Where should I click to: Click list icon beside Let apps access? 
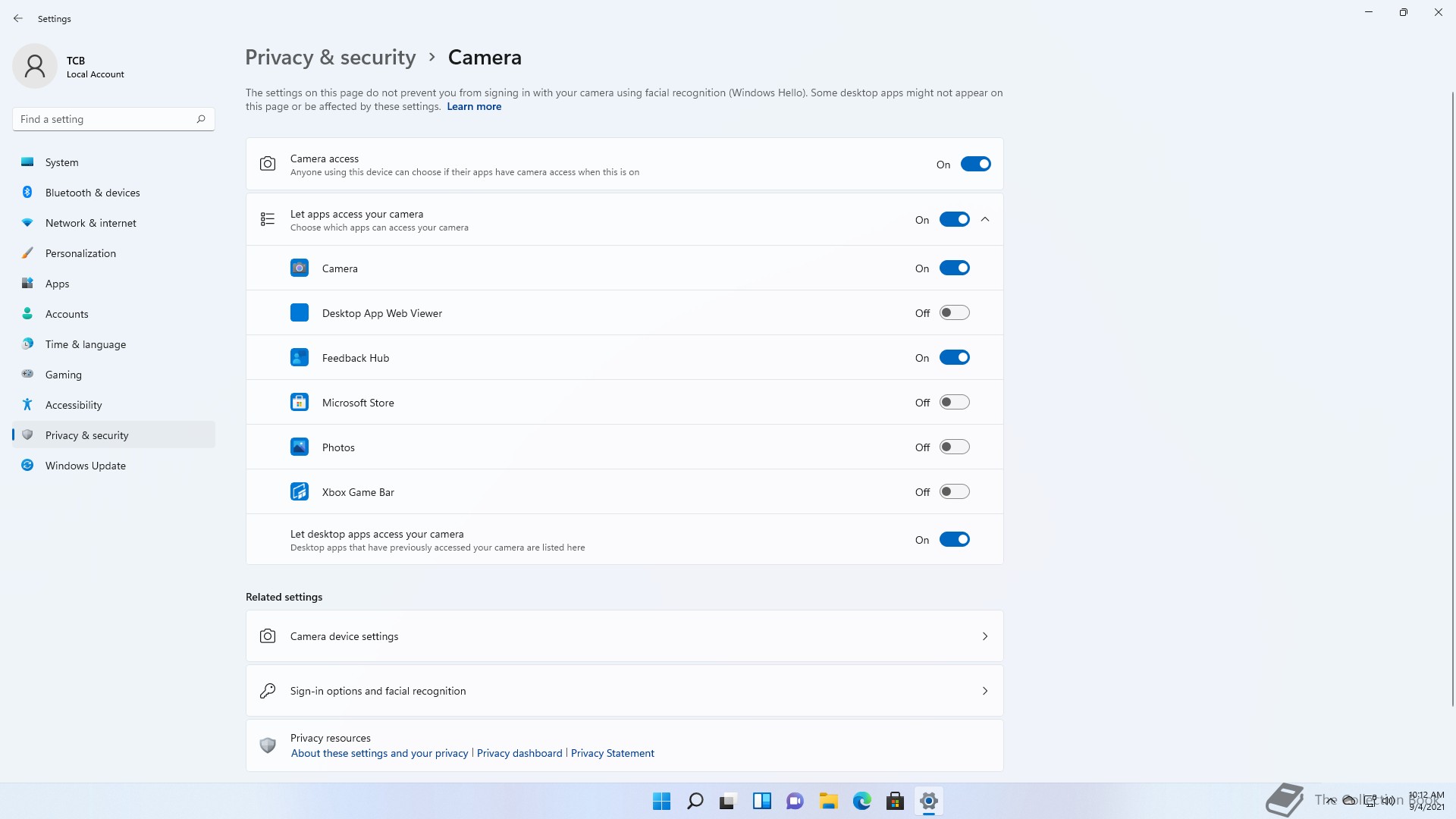point(268,219)
